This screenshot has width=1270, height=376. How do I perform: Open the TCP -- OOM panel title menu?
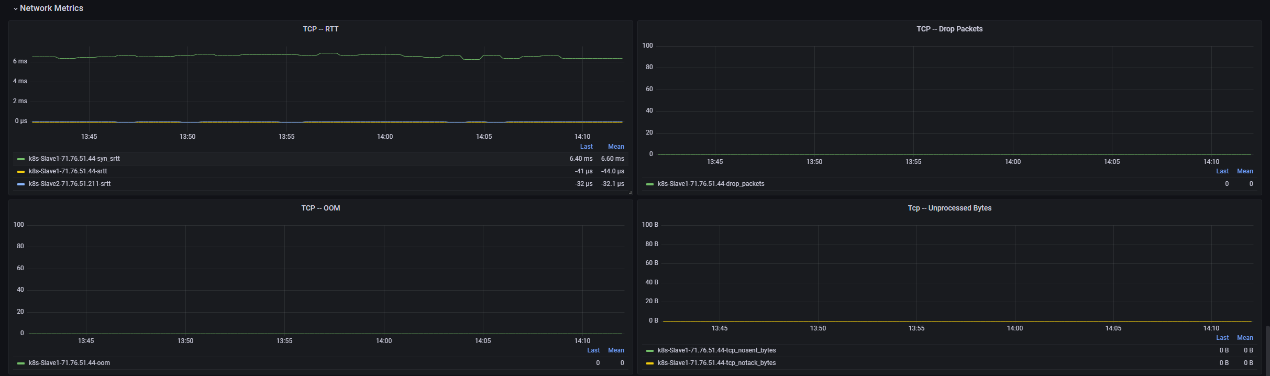(321, 207)
